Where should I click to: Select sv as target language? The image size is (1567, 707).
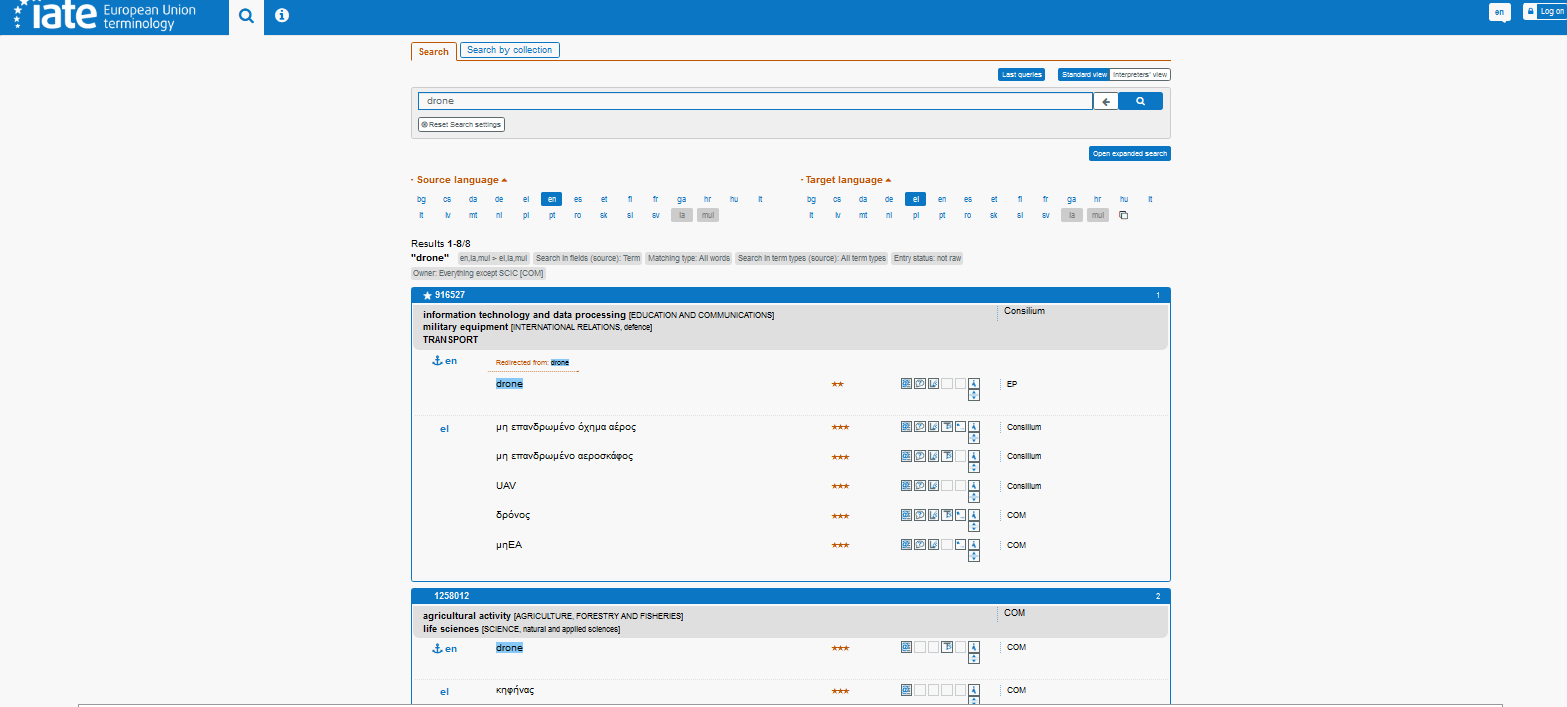[1045, 215]
